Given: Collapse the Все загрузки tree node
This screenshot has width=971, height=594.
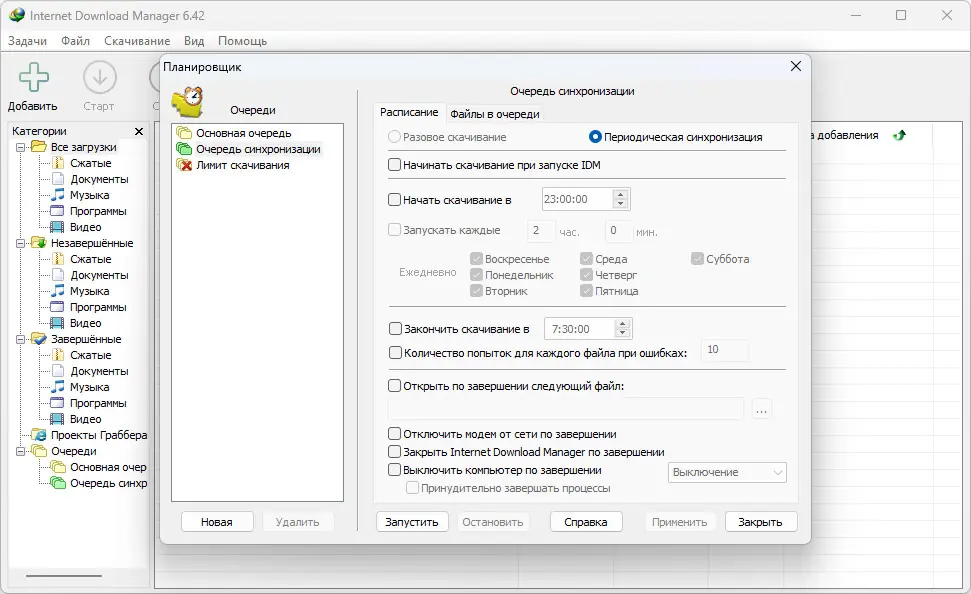Looking at the screenshot, I should pyautogui.click(x=20, y=147).
